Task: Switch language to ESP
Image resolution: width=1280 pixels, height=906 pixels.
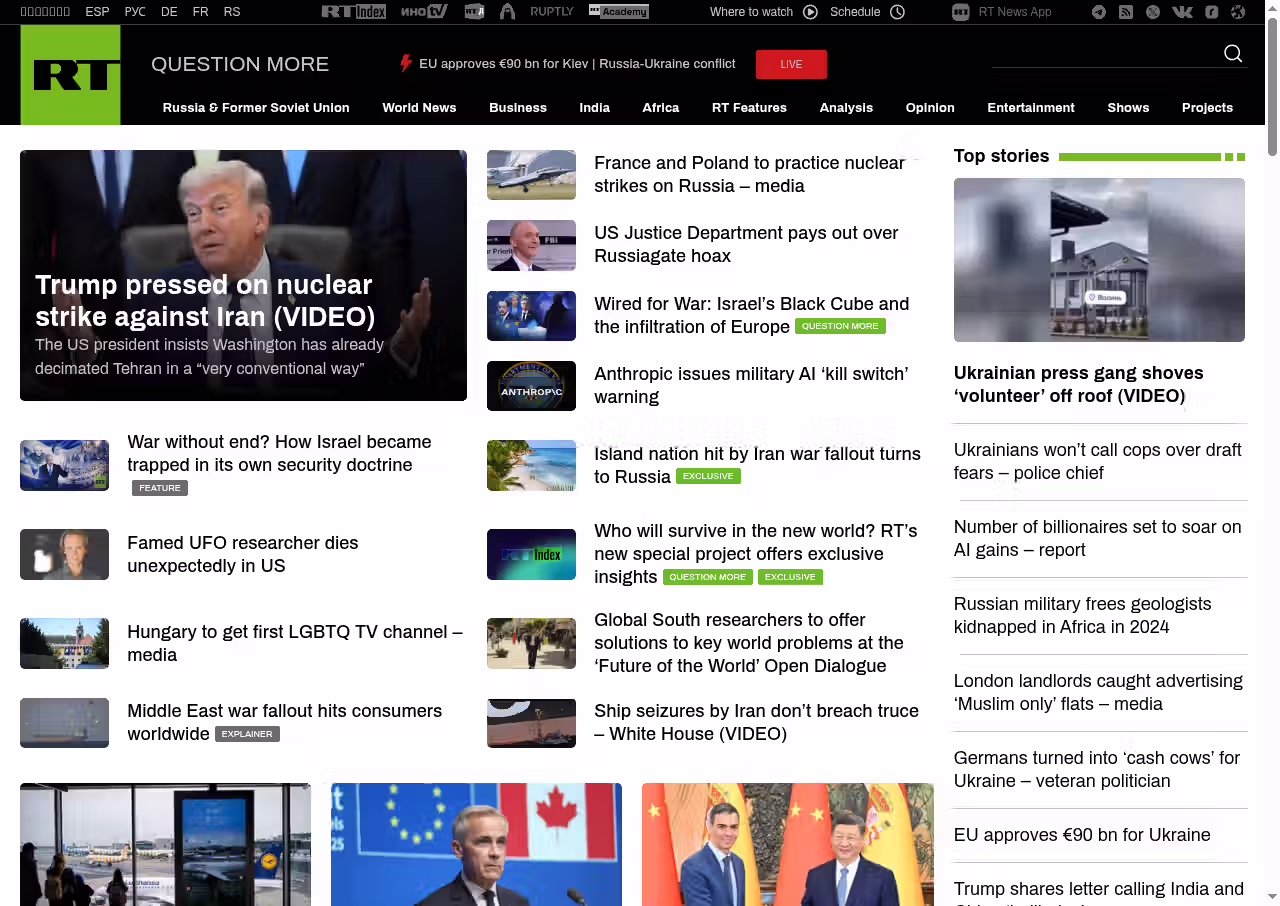Action: point(97,12)
